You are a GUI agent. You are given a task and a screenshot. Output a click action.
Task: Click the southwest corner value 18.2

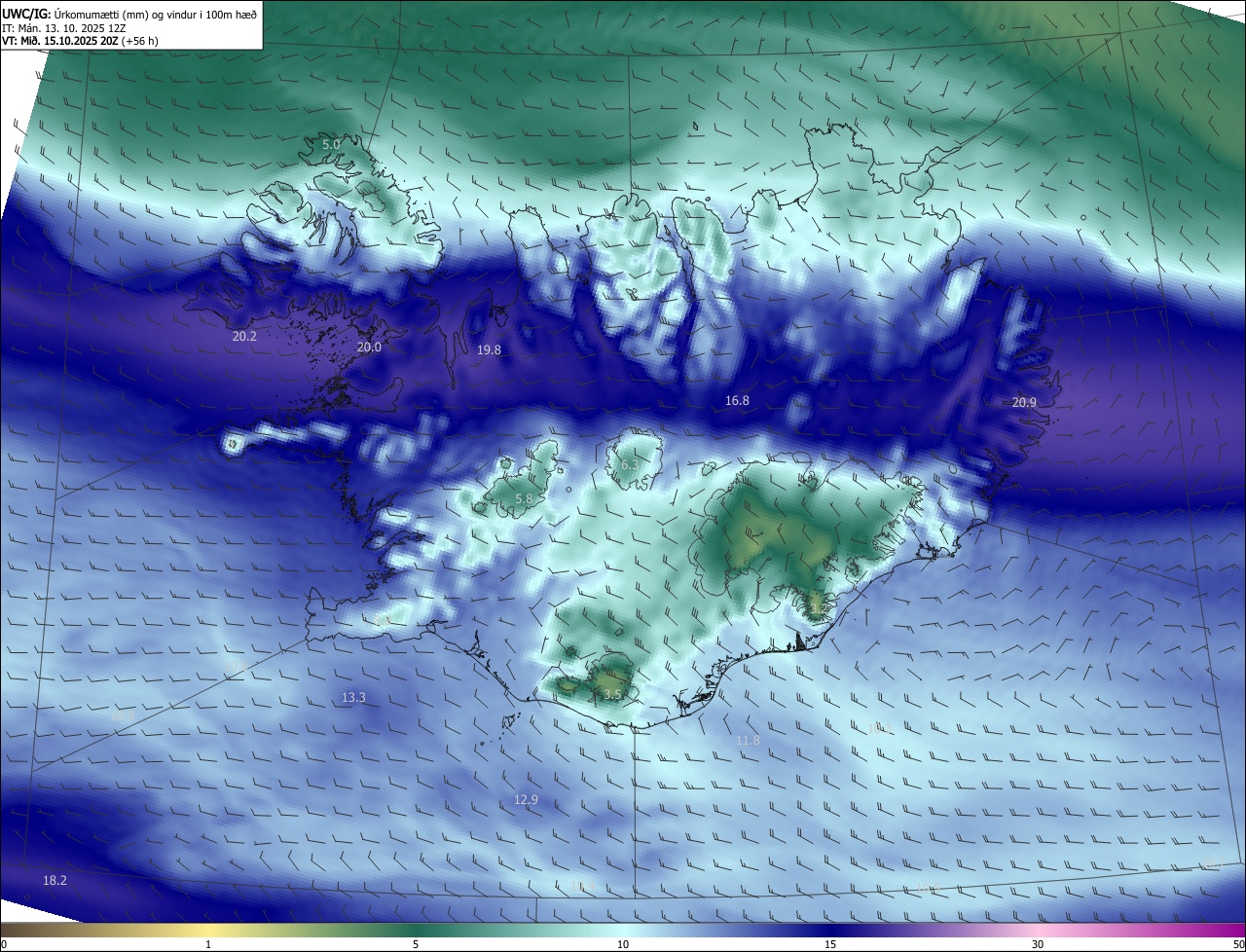55,880
